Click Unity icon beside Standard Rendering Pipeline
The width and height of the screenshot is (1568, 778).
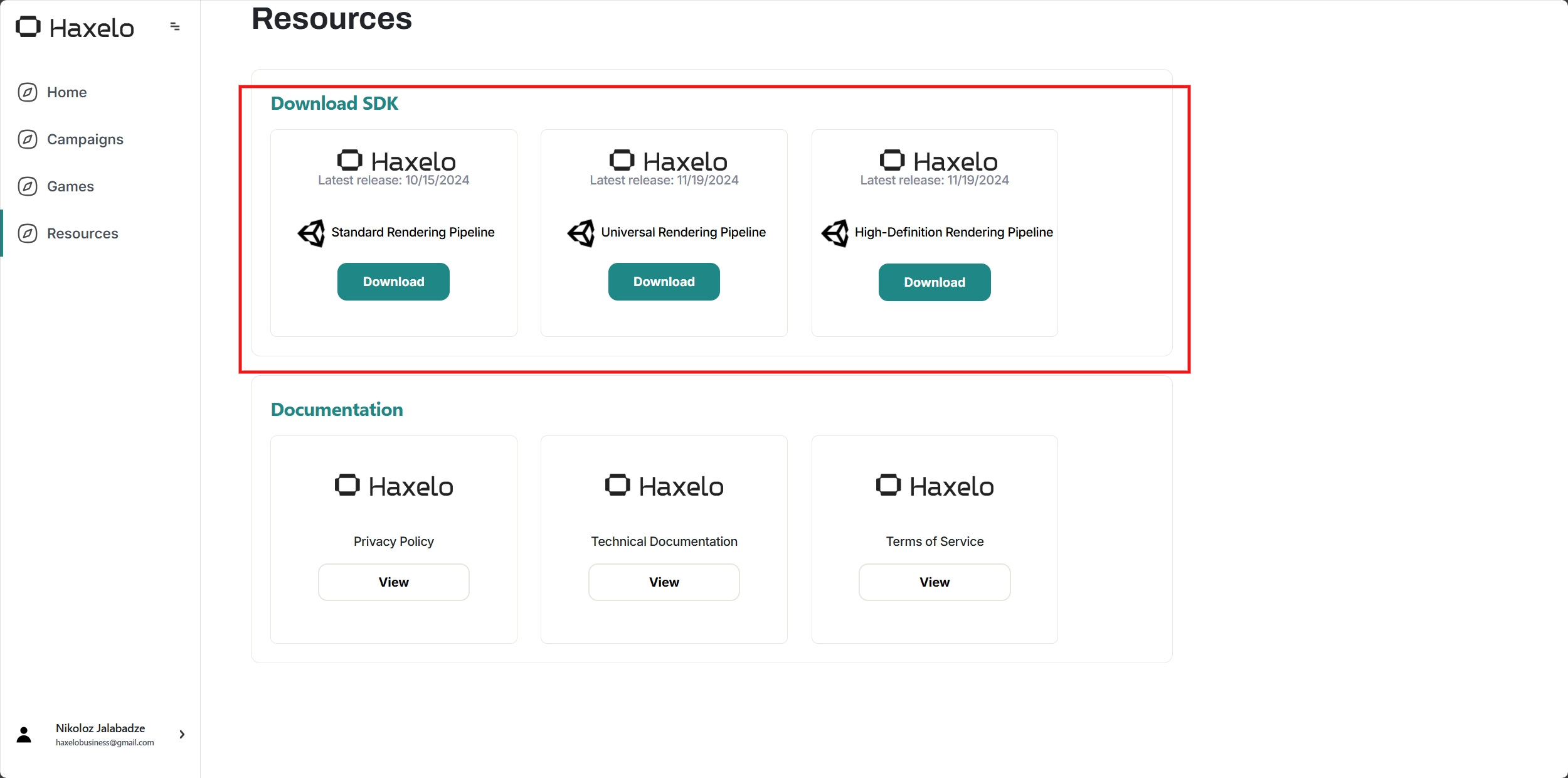pyautogui.click(x=311, y=233)
